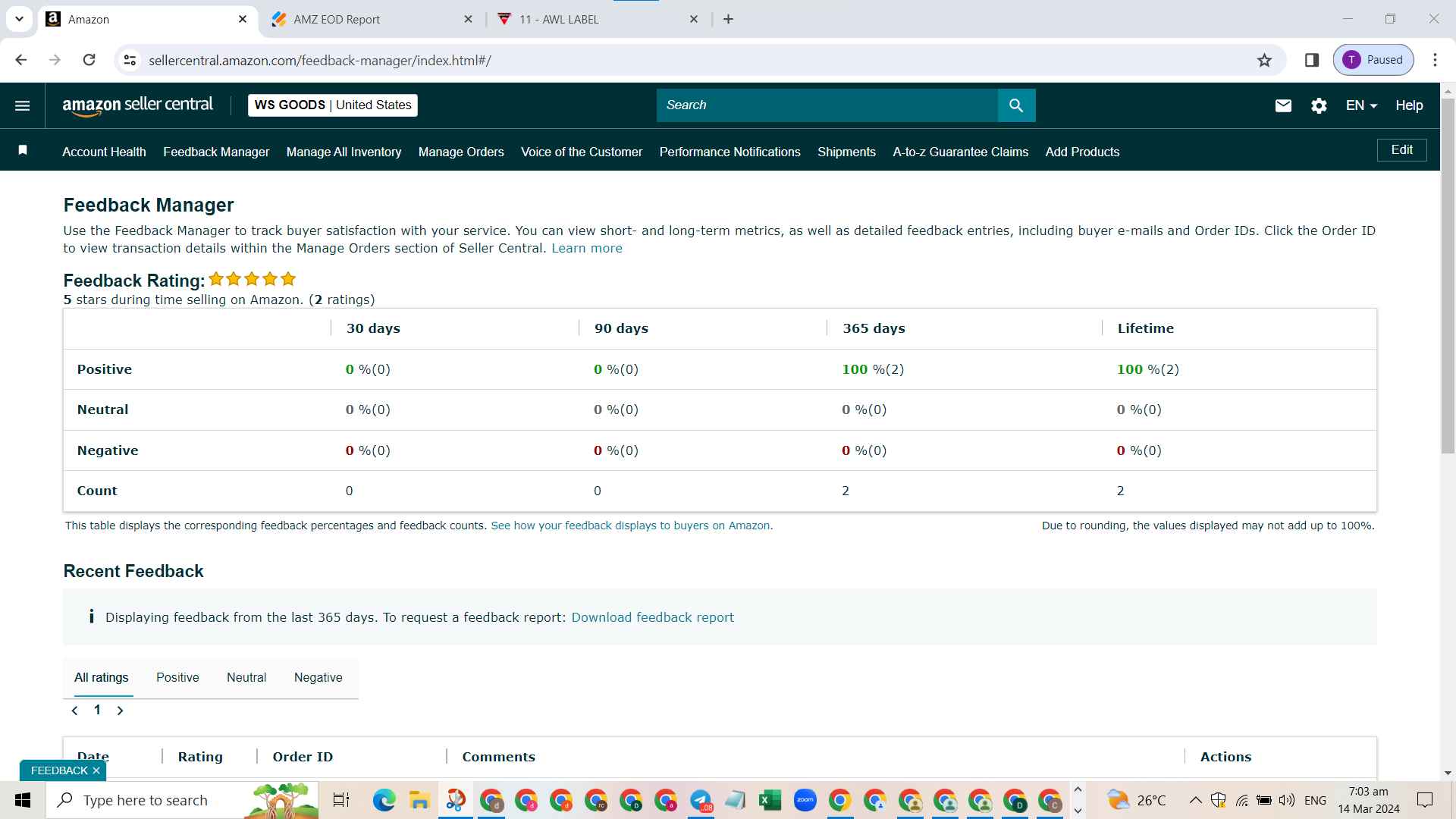Close the AMZ EOD Report tab
This screenshot has width=1456, height=819.
(468, 19)
